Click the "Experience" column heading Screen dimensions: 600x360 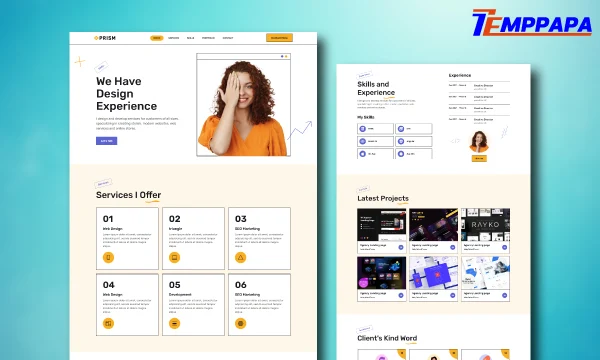tap(460, 75)
